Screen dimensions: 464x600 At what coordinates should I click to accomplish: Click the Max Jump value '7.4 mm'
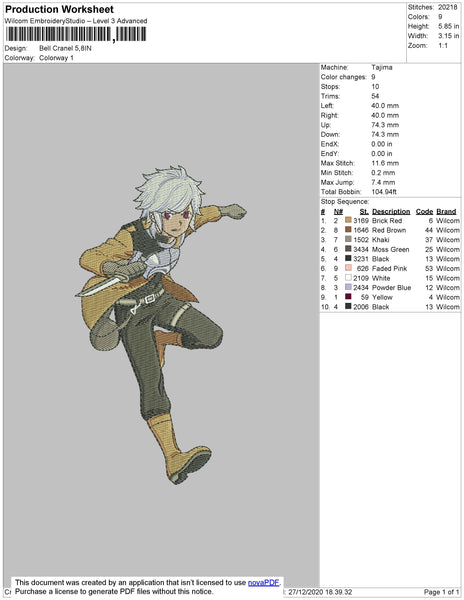[383, 182]
